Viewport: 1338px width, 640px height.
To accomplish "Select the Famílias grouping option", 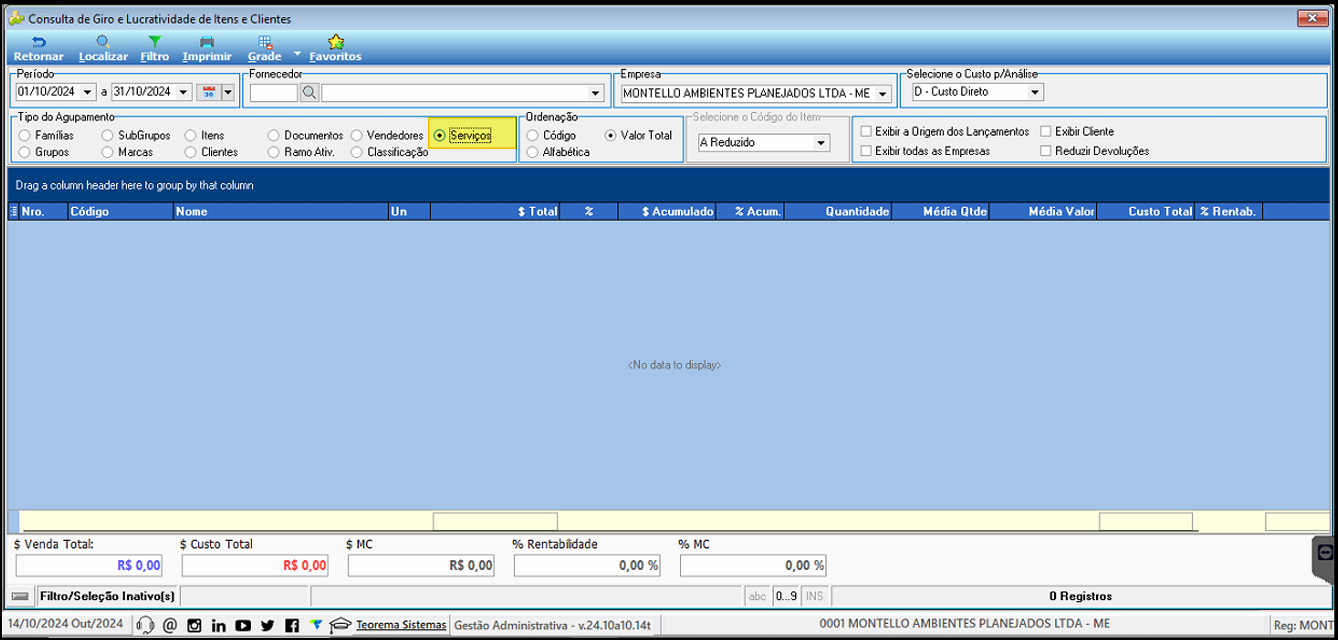I will [24, 135].
